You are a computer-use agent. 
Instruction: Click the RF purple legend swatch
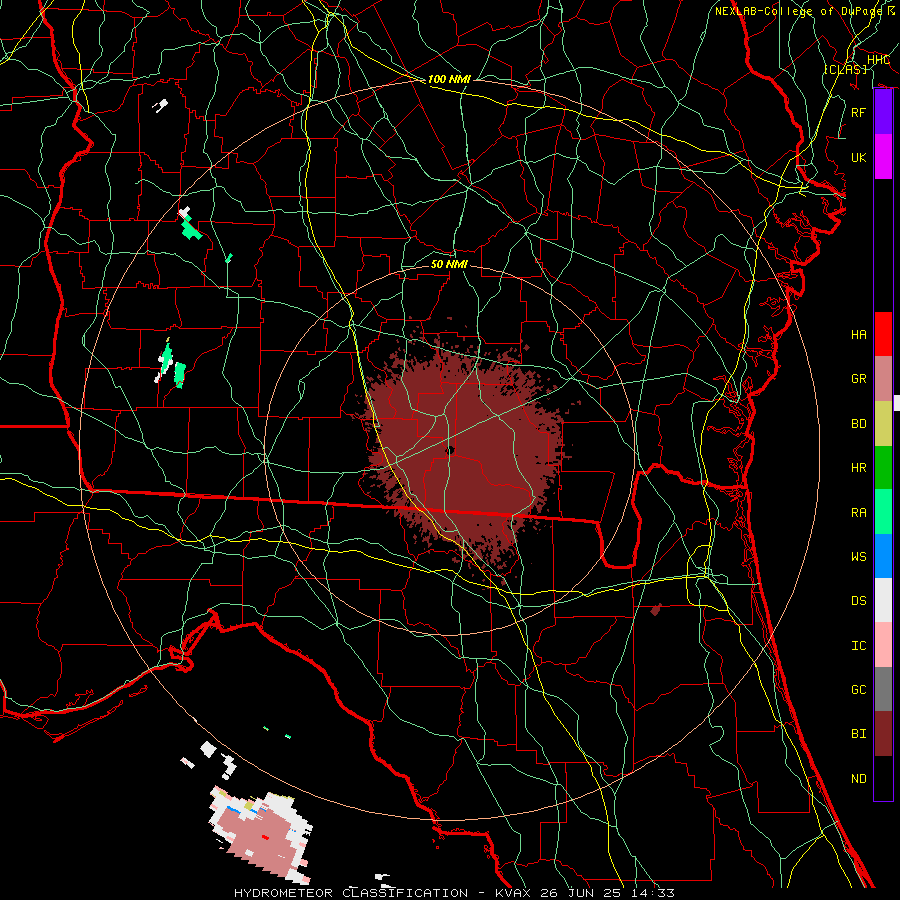(x=883, y=112)
